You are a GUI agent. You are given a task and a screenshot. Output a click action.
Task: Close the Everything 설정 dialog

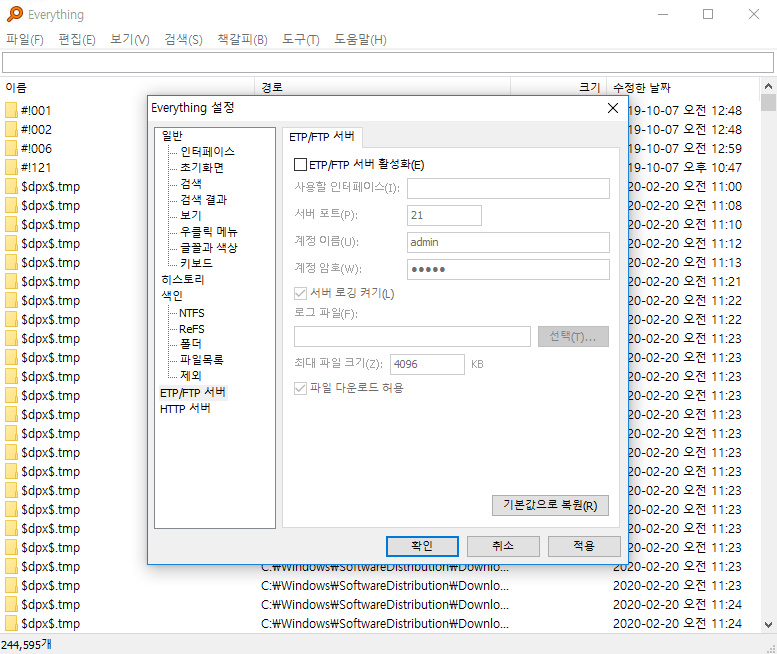613,108
